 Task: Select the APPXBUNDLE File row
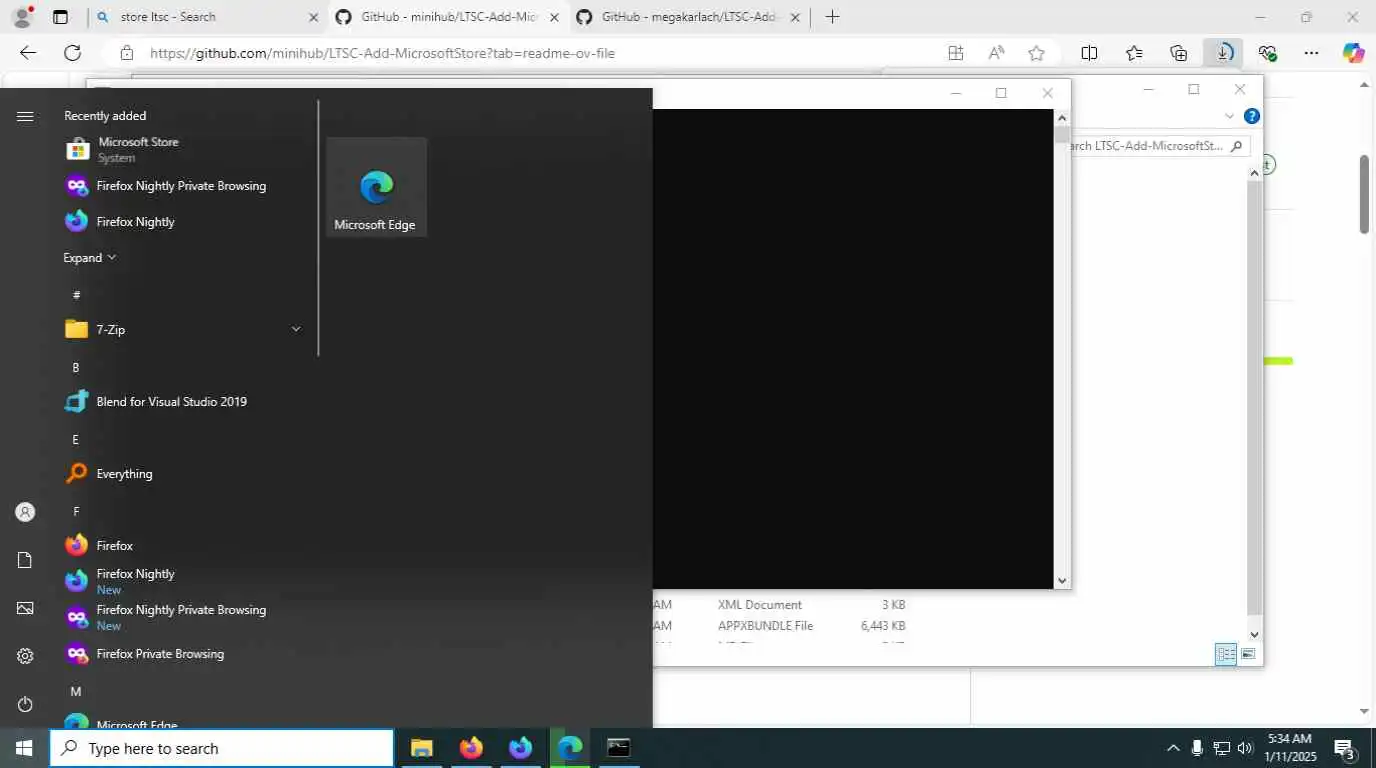(x=780, y=626)
